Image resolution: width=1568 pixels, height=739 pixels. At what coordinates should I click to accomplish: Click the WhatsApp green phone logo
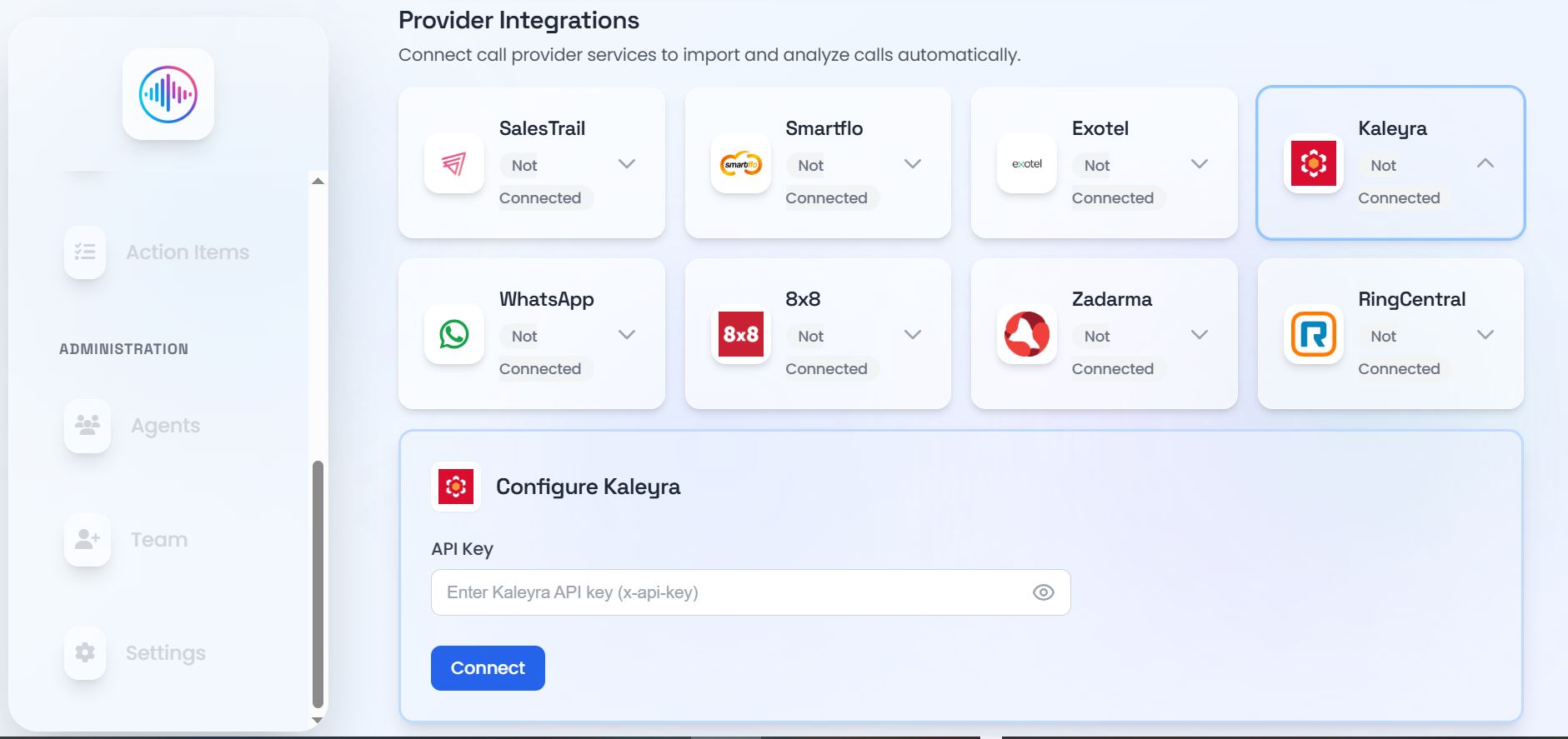pos(454,334)
